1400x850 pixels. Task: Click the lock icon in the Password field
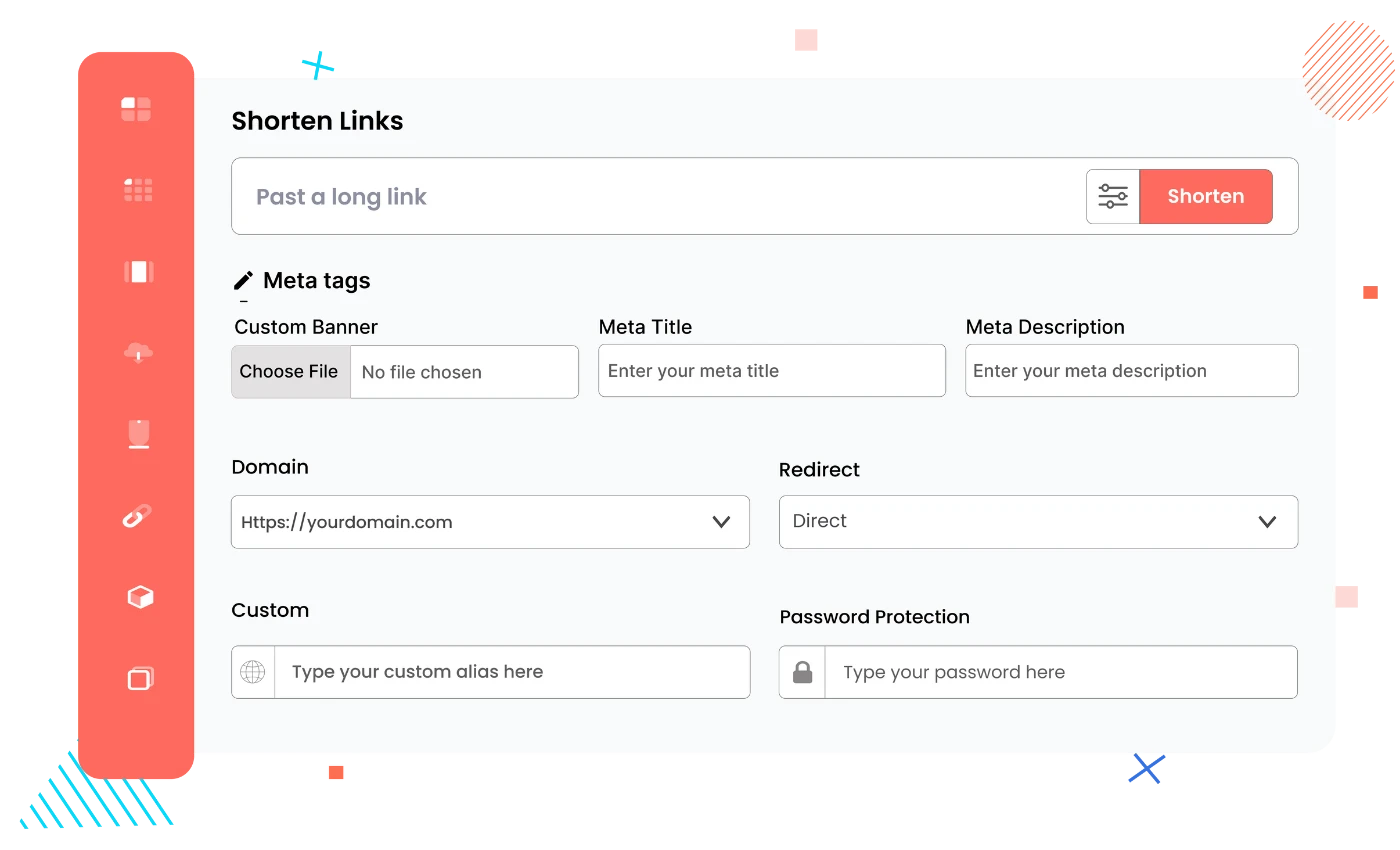(x=802, y=672)
